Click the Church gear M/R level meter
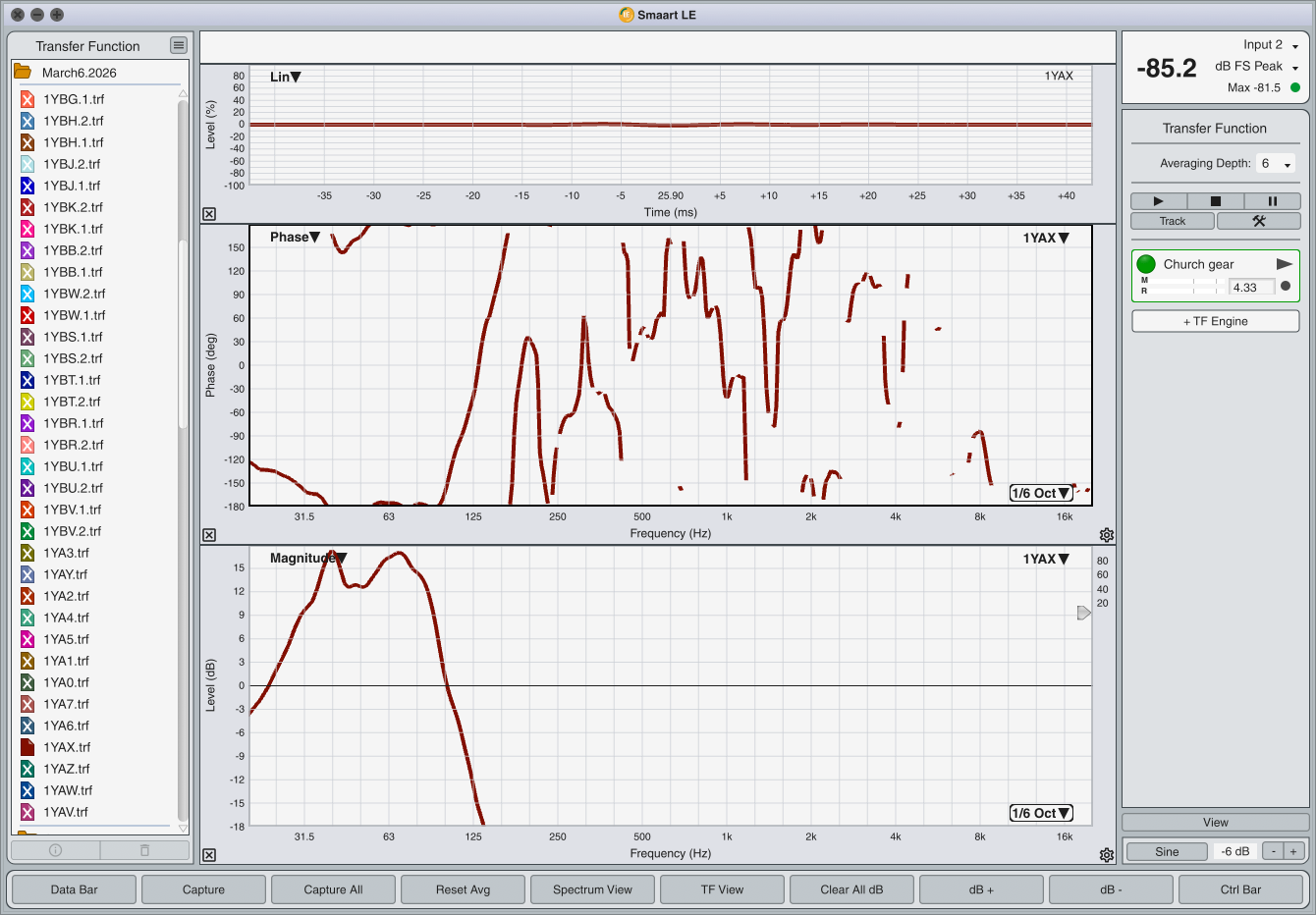The width and height of the screenshot is (1316, 915). [1183, 287]
